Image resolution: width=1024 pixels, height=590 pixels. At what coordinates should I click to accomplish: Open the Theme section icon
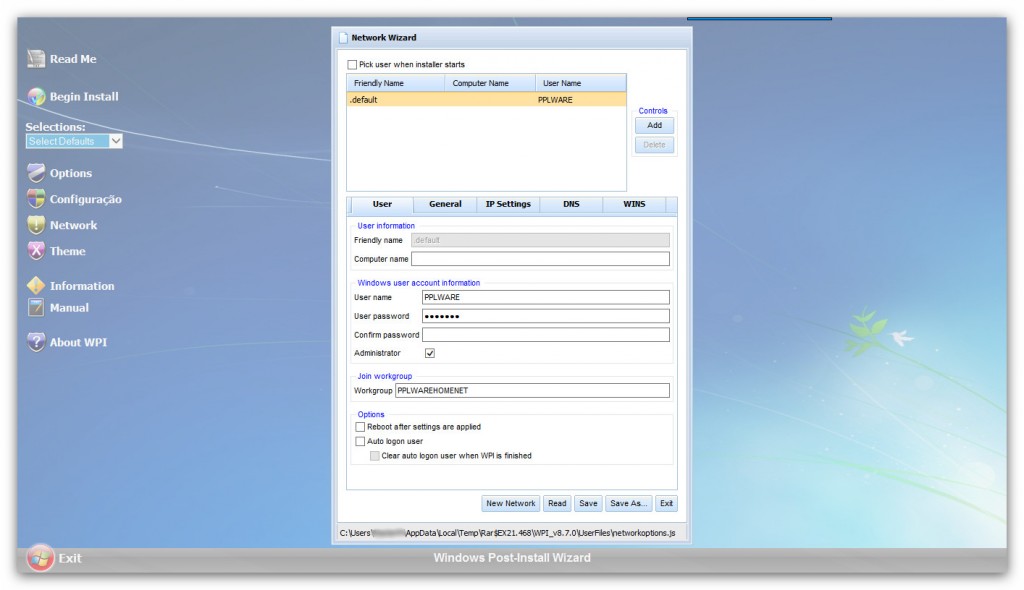tap(35, 251)
